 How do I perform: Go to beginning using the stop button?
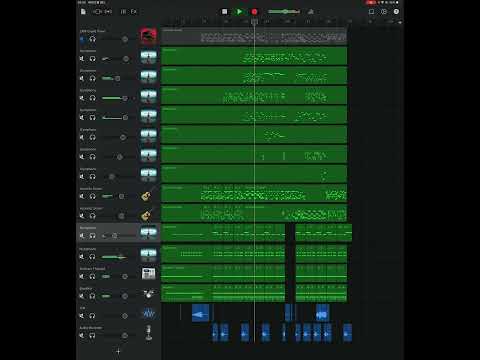pos(225,12)
